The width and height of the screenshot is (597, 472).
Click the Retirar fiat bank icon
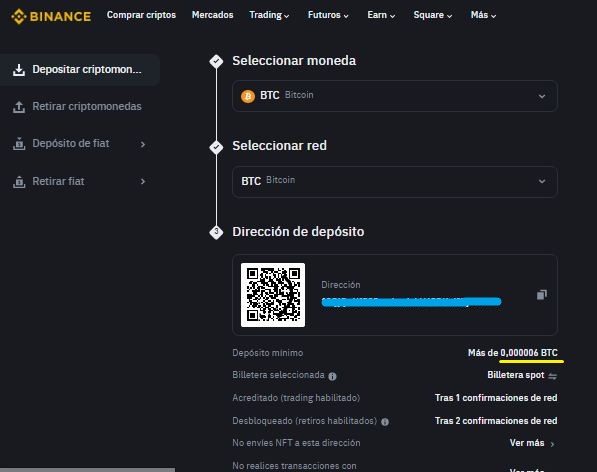[x=19, y=182]
